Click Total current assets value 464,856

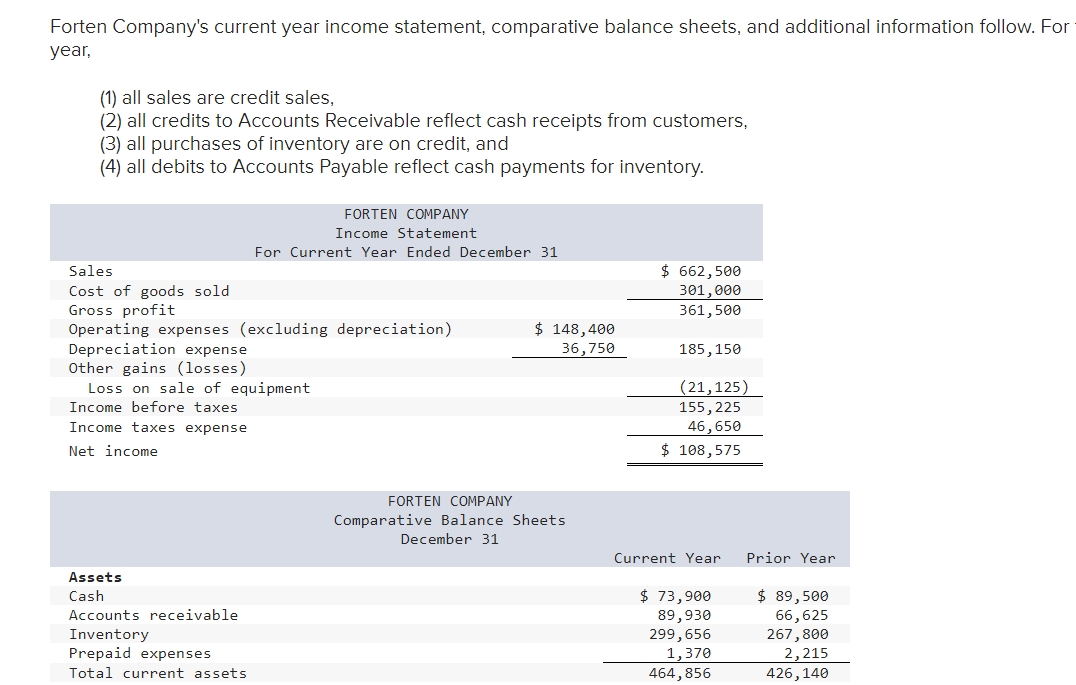[680, 673]
